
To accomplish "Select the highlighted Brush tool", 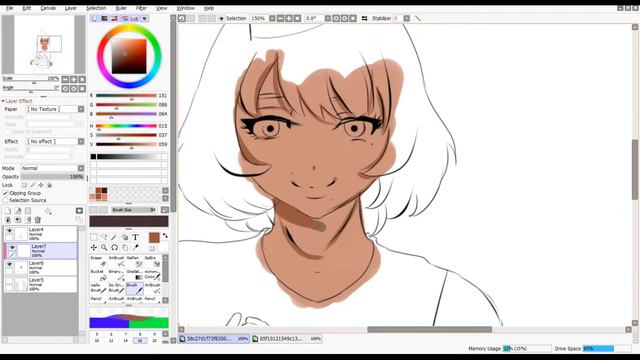I will click(135, 288).
